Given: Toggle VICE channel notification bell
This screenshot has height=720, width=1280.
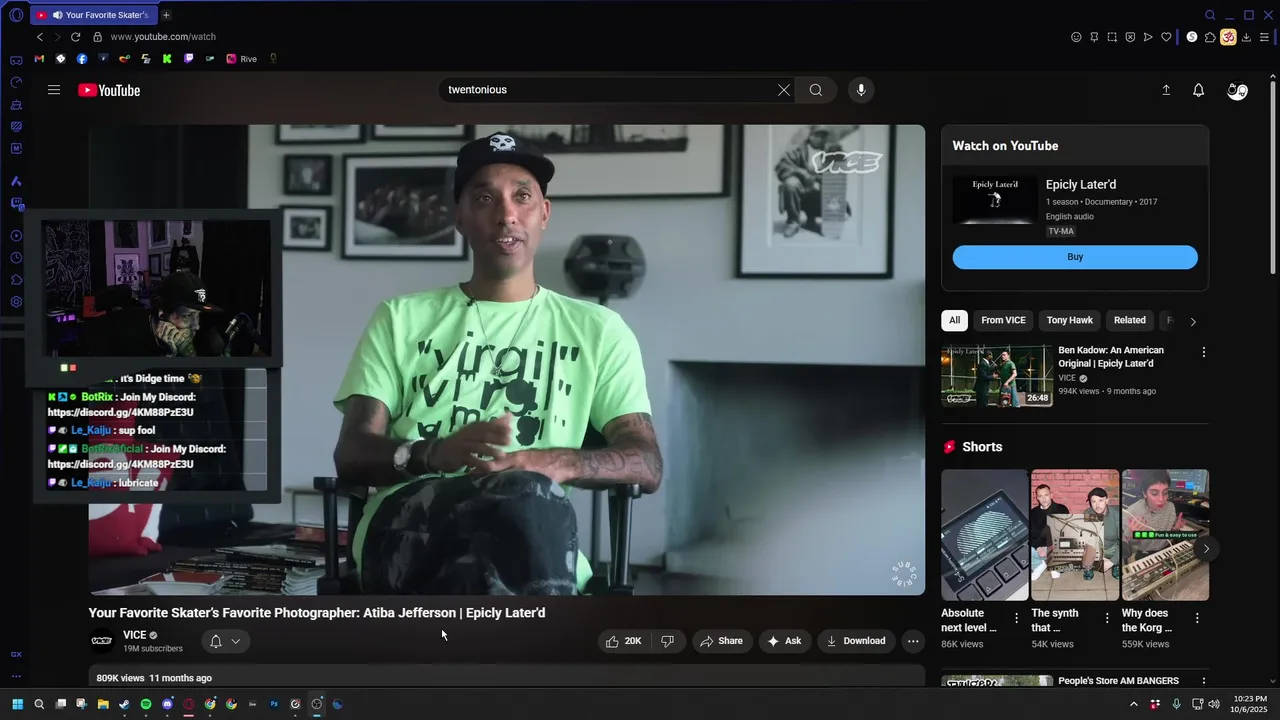Looking at the screenshot, I should [x=215, y=641].
